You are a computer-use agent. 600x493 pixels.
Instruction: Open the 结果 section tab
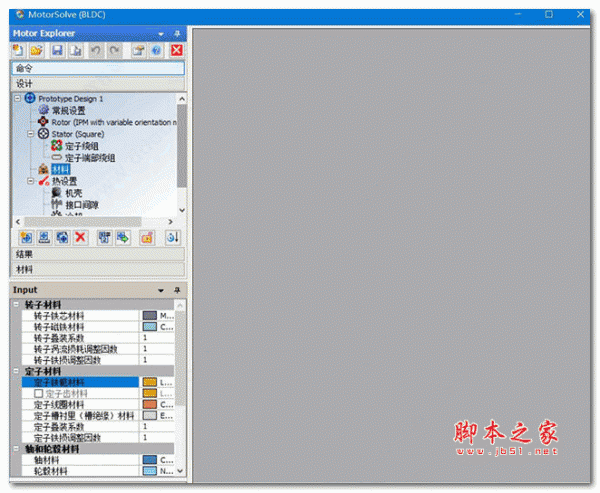pyautogui.click(x=98, y=254)
